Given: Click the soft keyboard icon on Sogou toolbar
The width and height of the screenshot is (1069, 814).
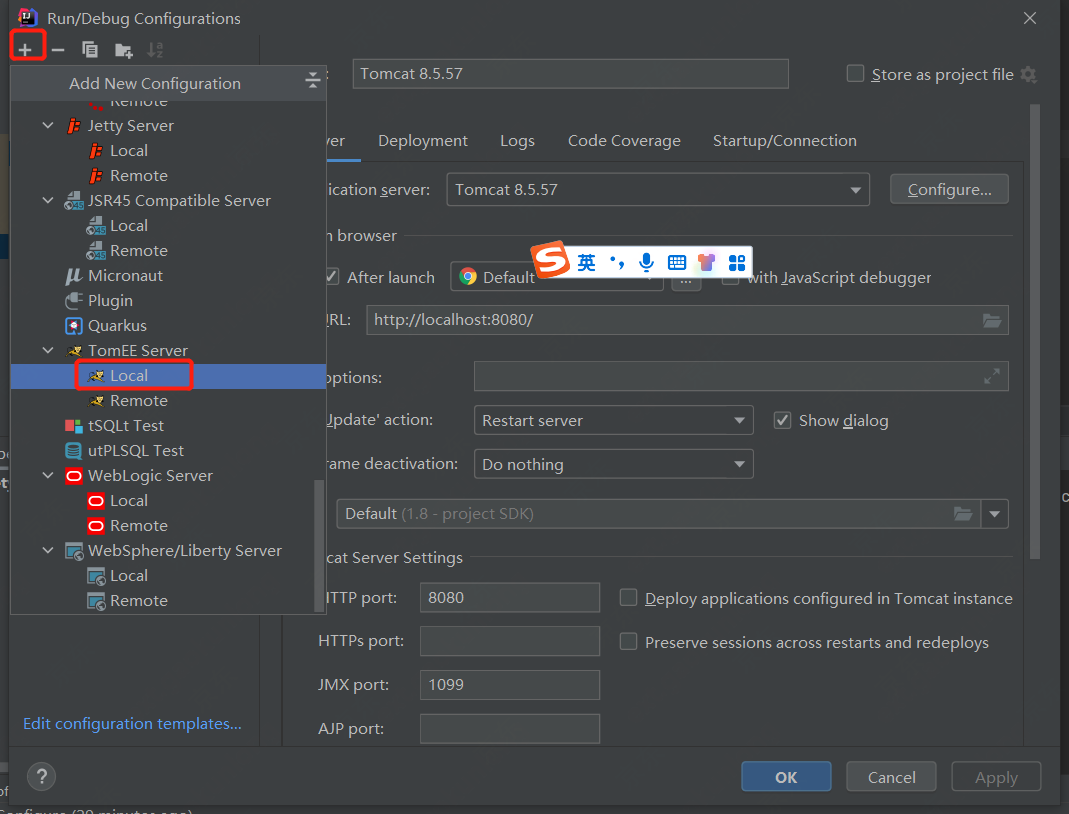Looking at the screenshot, I should pyautogui.click(x=676, y=262).
